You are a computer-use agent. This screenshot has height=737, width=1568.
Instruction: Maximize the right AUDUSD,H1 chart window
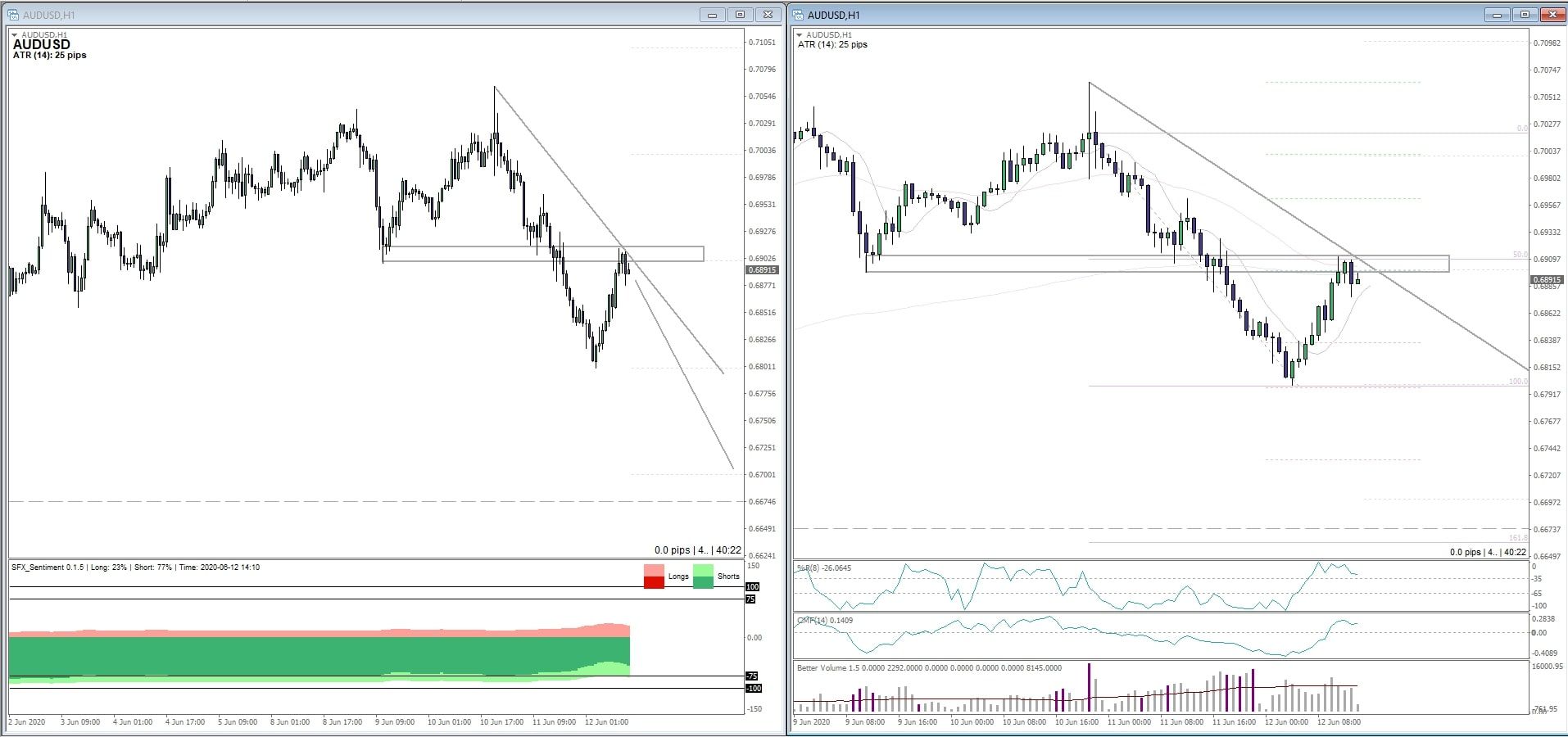(x=1525, y=15)
